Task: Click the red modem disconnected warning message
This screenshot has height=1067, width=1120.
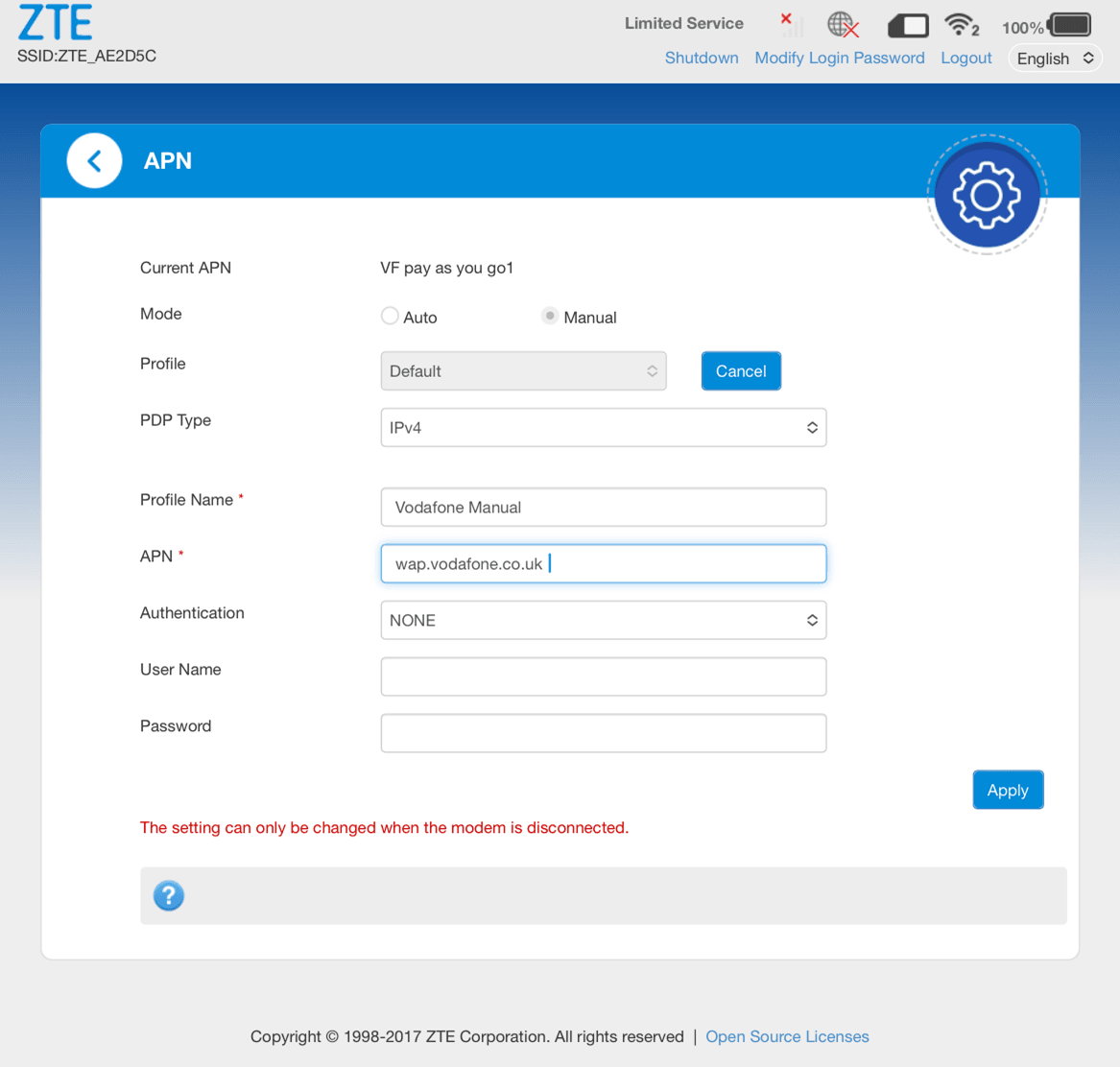Action: [x=384, y=828]
